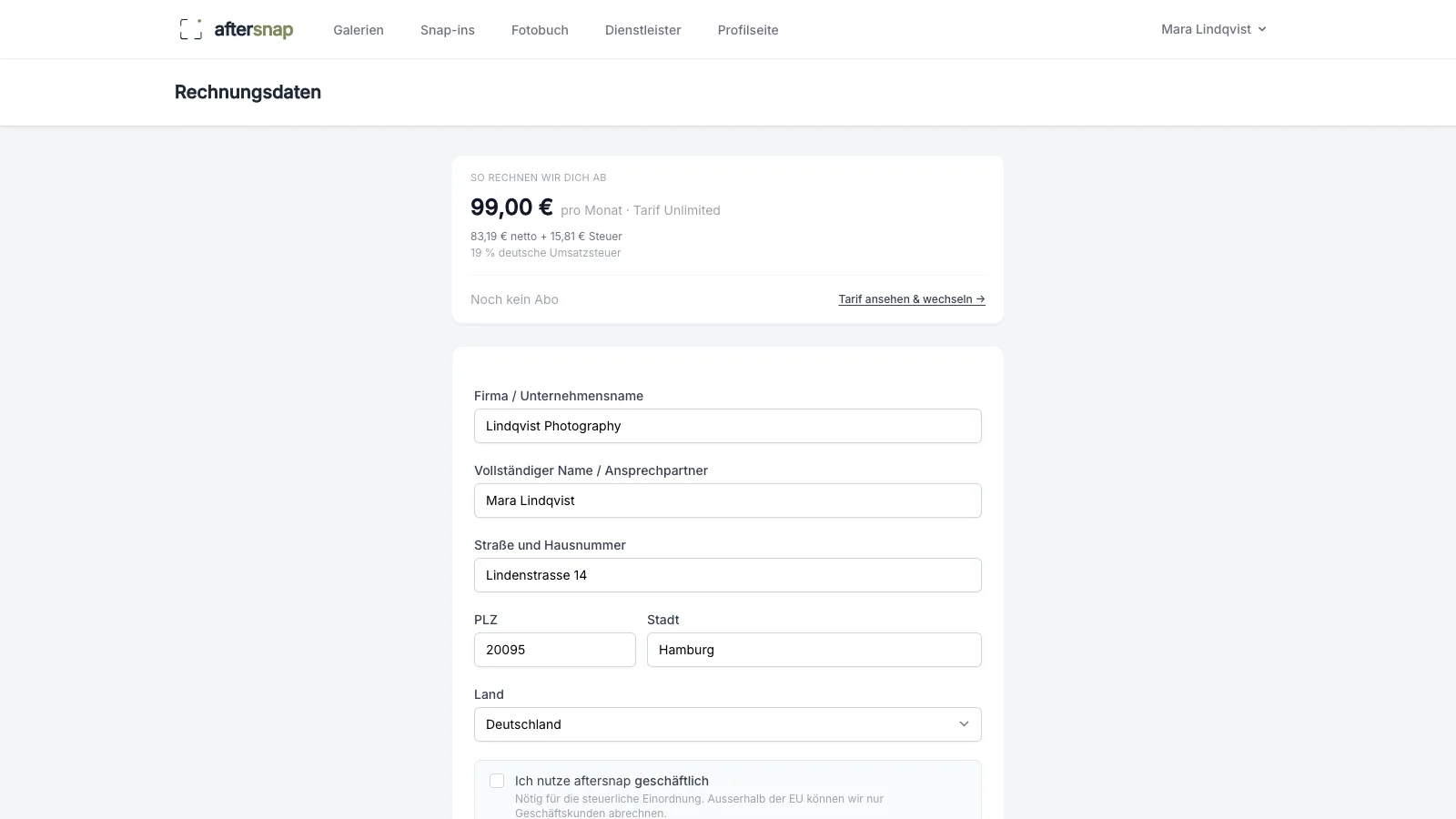Expand the Mara Lindqvist account menu
The height and width of the screenshot is (819, 1456).
coord(1214,29)
